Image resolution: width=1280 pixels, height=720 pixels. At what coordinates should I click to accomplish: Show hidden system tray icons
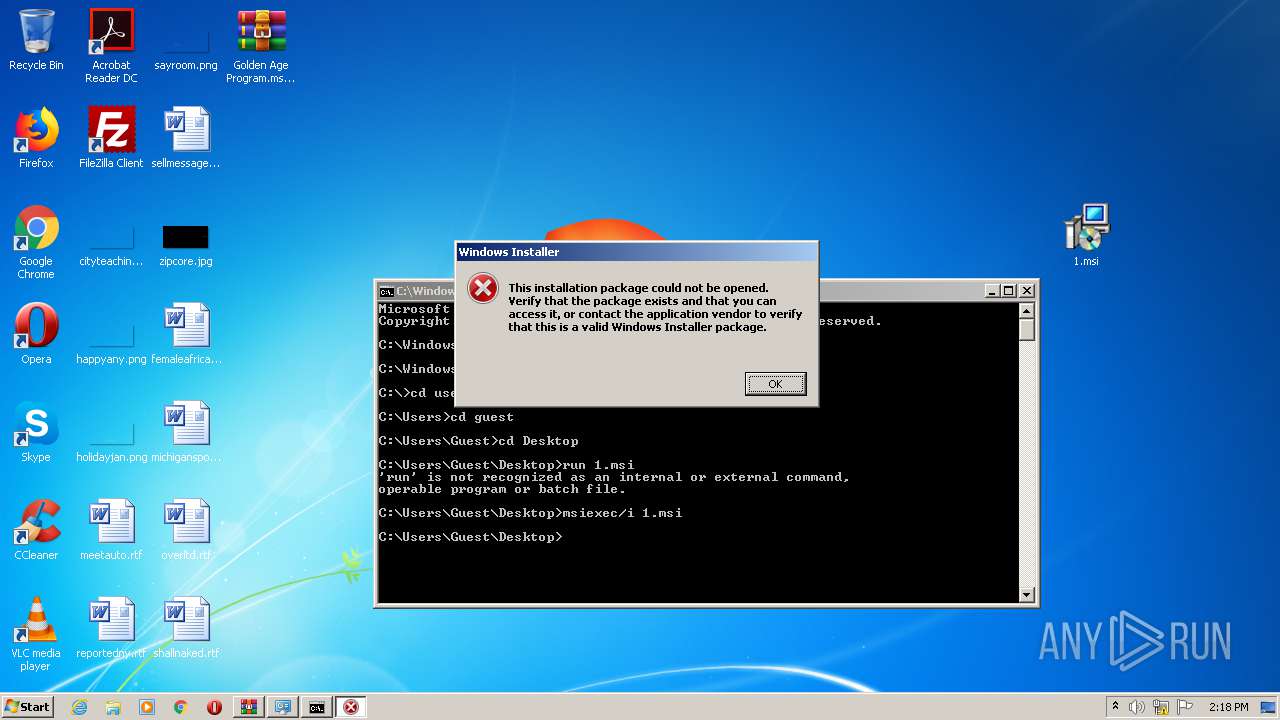click(x=1115, y=706)
